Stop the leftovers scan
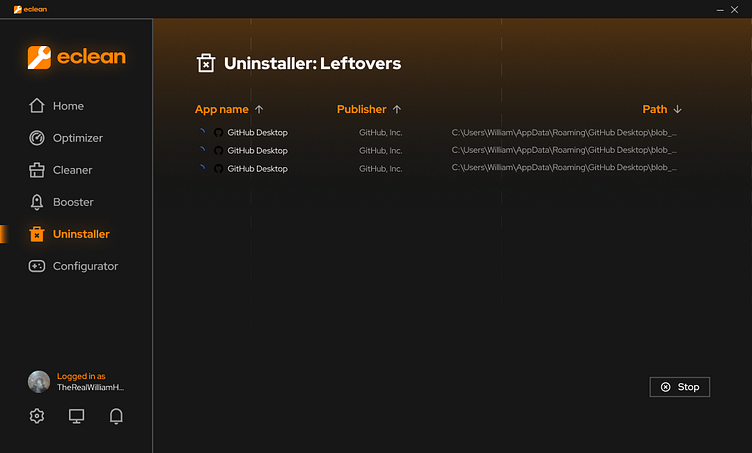This screenshot has width=752, height=453. (680, 387)
